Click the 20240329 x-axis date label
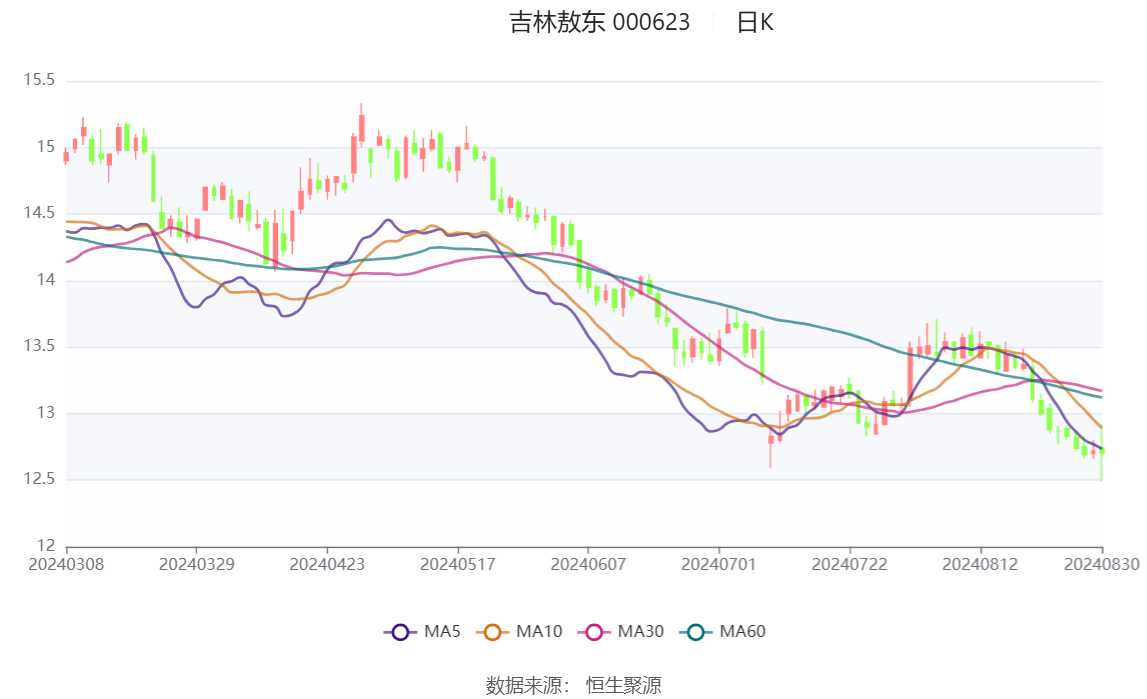The width and height of the screenshot is (1147, 699). coord(197,564)
